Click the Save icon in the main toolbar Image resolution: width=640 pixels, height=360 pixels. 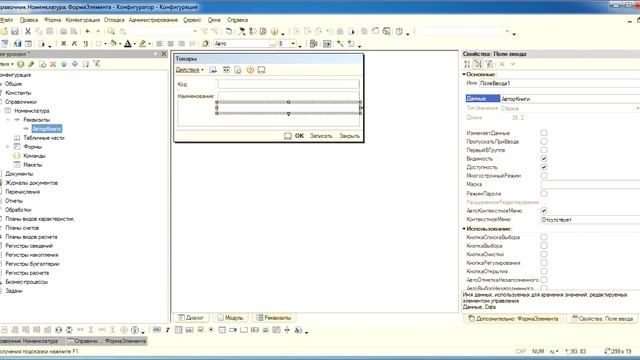15,31
